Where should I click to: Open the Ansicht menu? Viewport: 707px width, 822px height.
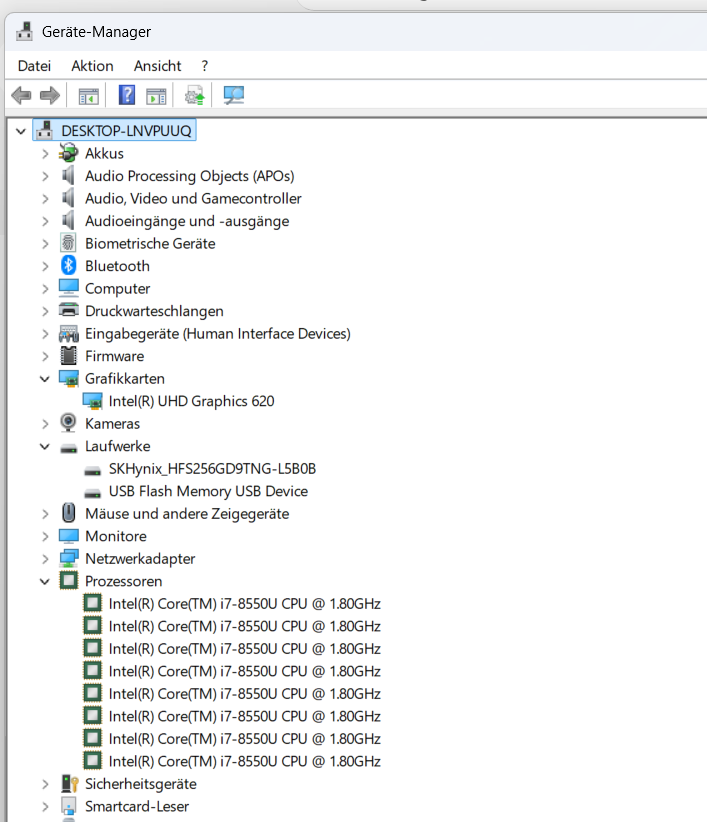pyautogui.click(x=157, y=66)
